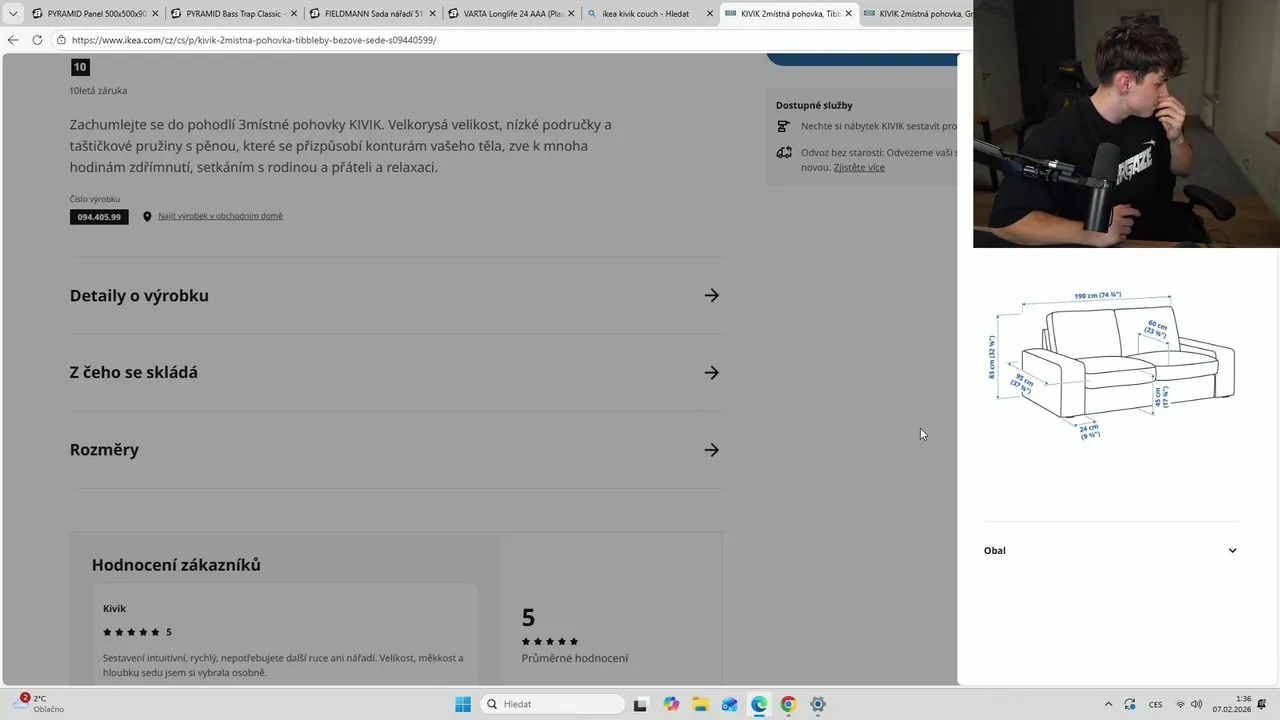Click the furniture removal service icon

[x=783, y=153]
